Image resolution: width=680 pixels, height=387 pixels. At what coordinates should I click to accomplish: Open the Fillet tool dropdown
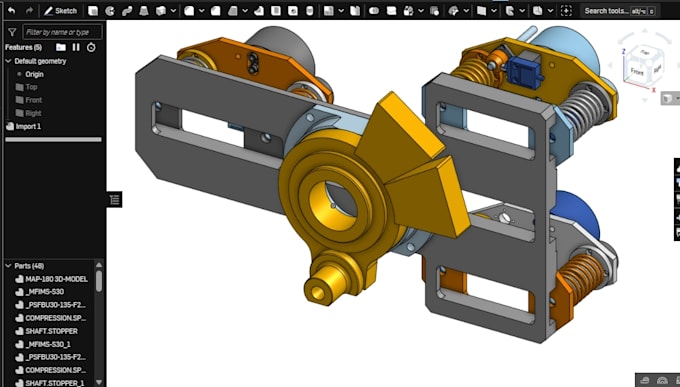pyautogui.click(x=202, y=11)
